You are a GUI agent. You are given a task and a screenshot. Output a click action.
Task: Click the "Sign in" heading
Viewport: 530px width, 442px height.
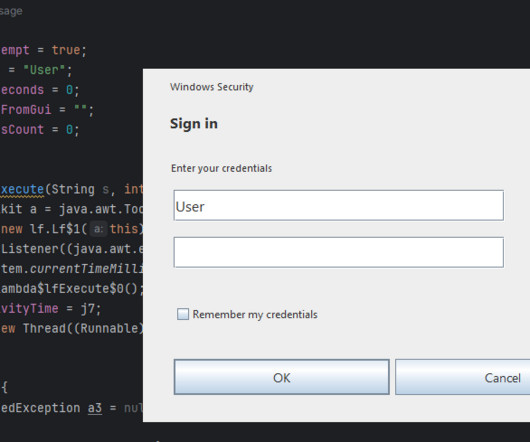coord(194,124)
